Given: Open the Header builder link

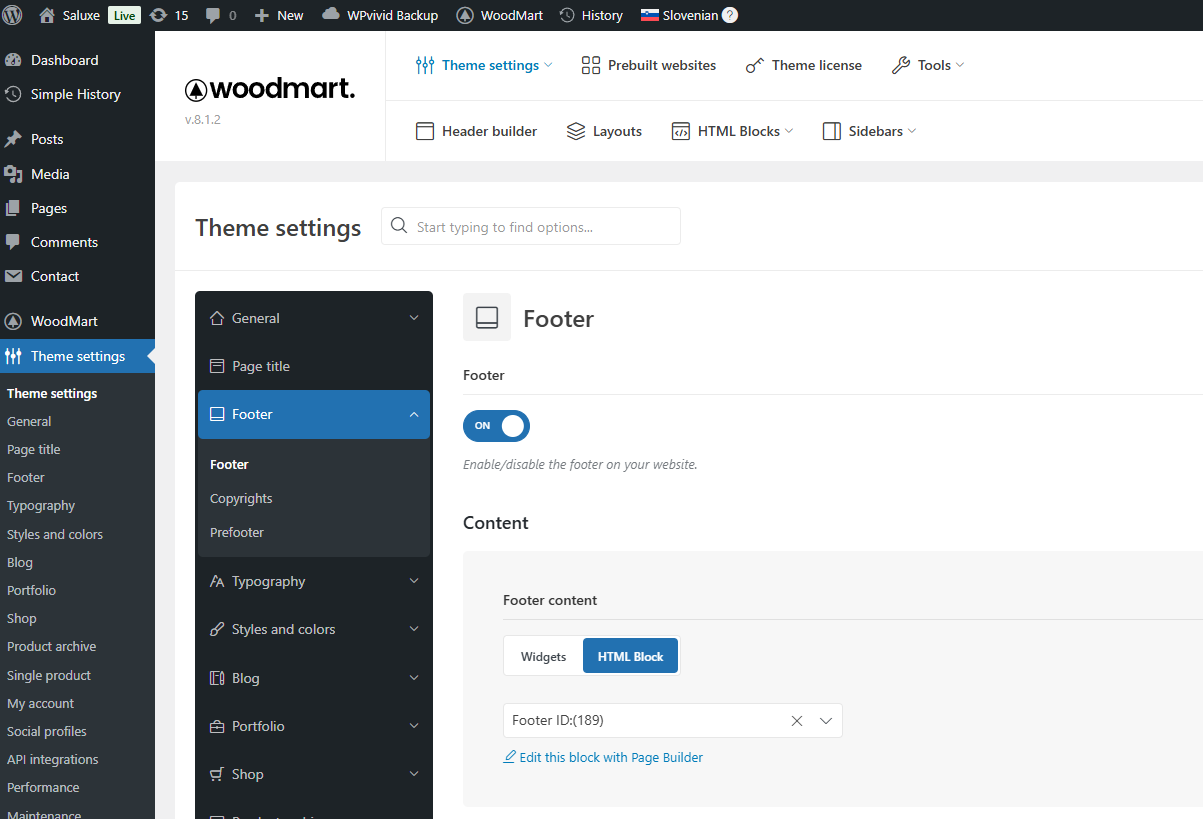Looking at the screenshot, I should pos(476,131).
